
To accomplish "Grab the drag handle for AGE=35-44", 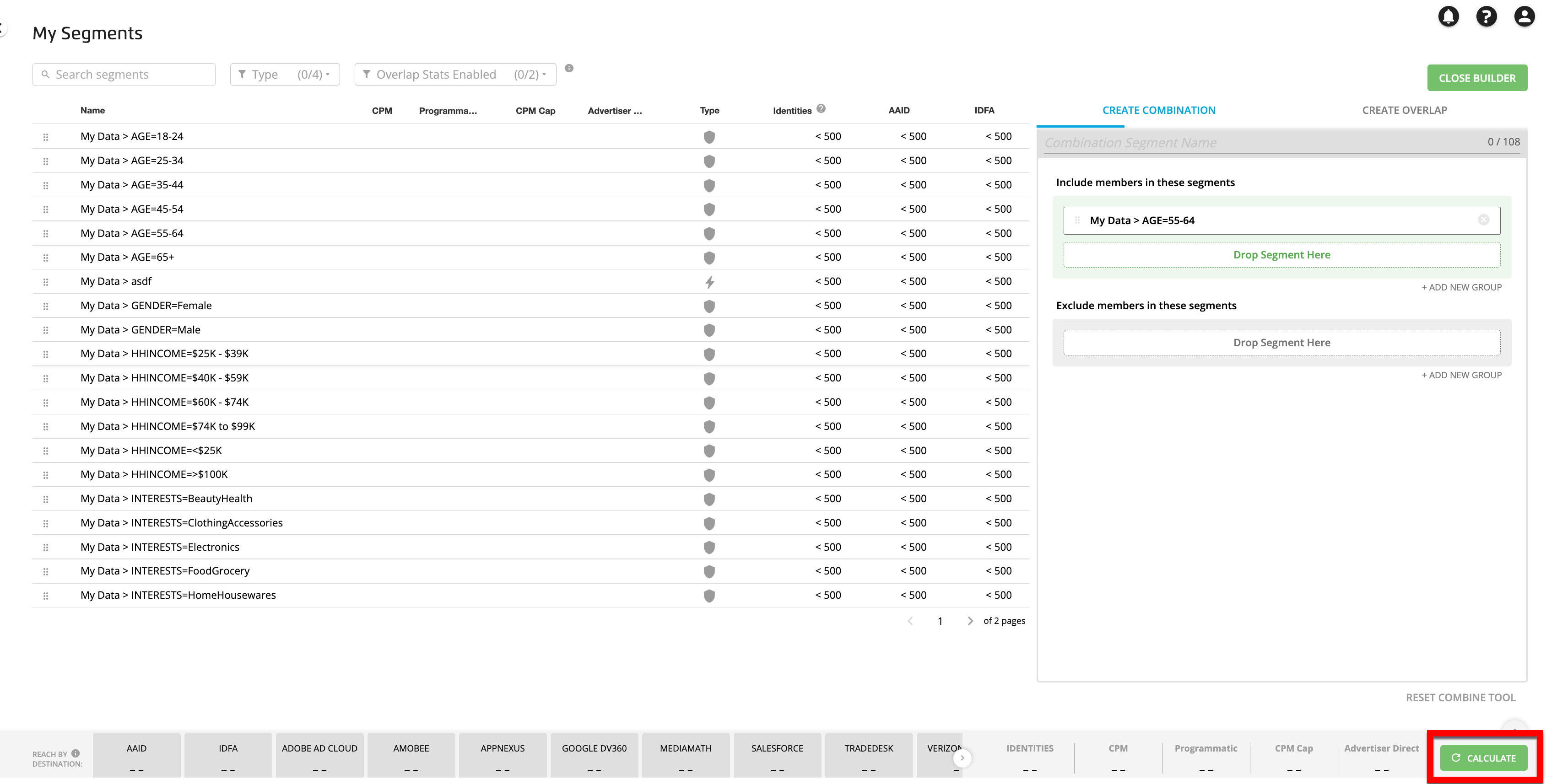I will [46, 185].
